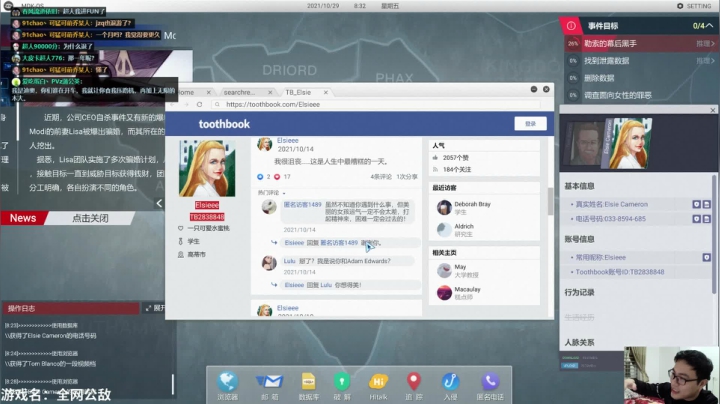Close the TB_Elsie tab
Image resolution: width=720 pixels, height=404 pixels.
[326, 92]
